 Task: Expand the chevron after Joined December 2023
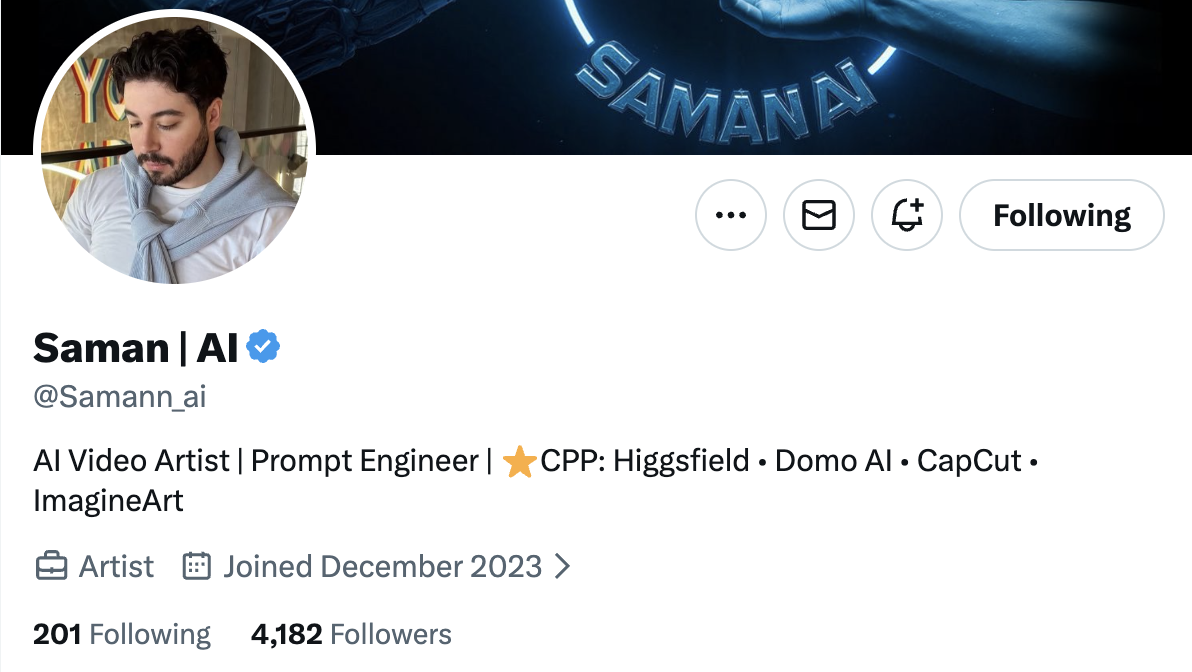(562, 567)
